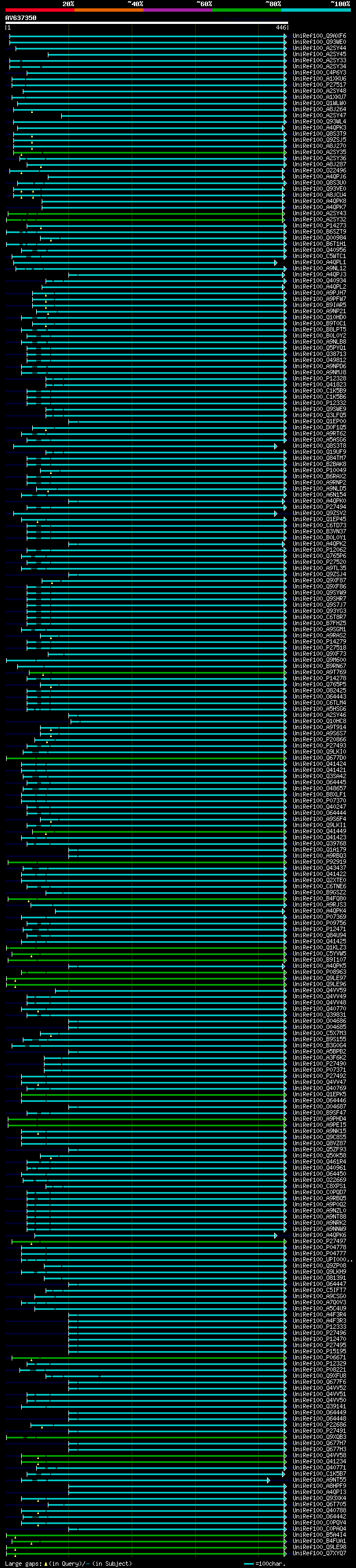Click hit label UniRef100_B6RAX2
356x1568 pixels.
point(319,477)
